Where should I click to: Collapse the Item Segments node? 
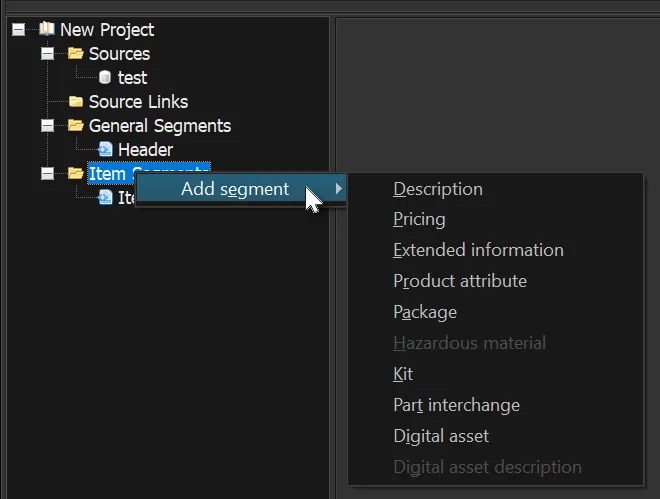click(x=48, y=173)
